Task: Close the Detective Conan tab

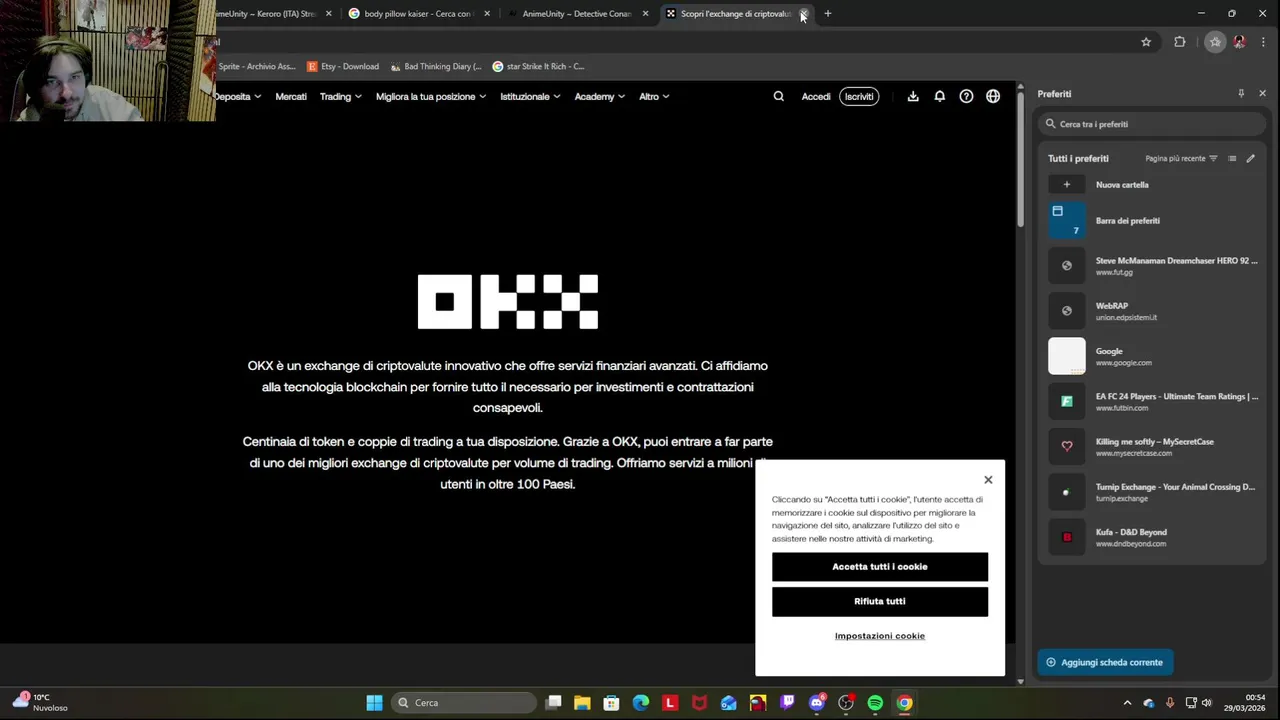Action: [x=645, y=14]
